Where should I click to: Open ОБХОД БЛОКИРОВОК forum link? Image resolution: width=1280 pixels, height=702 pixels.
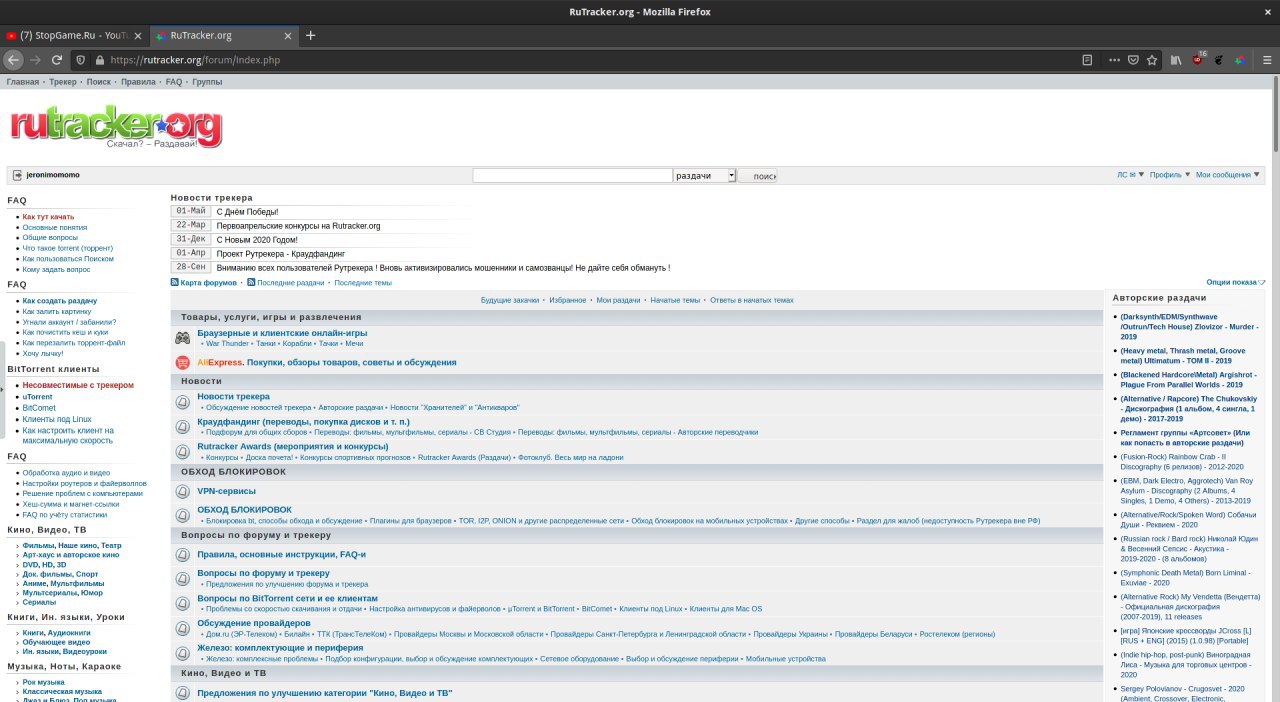click(x=245, y=509)
